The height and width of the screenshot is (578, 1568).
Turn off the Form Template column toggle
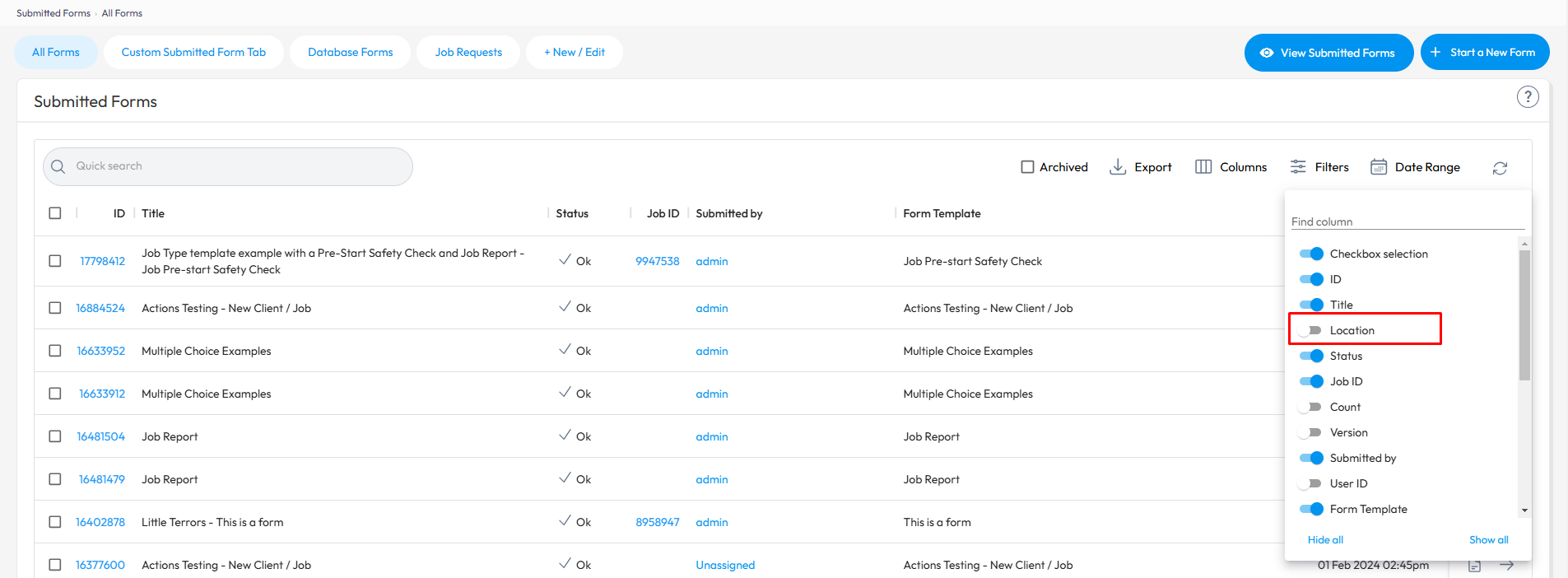(1311, 509)
